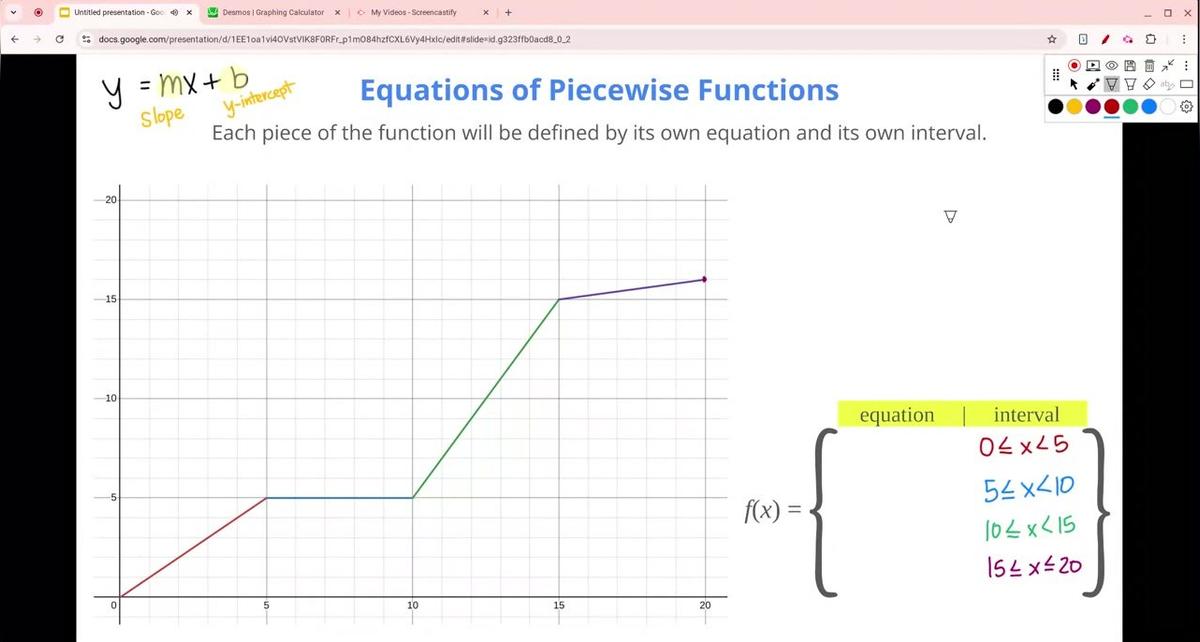Erase all annotations with the trash icon
This screenshot has width=1200, height=642.
click(x=1149, y=64)
